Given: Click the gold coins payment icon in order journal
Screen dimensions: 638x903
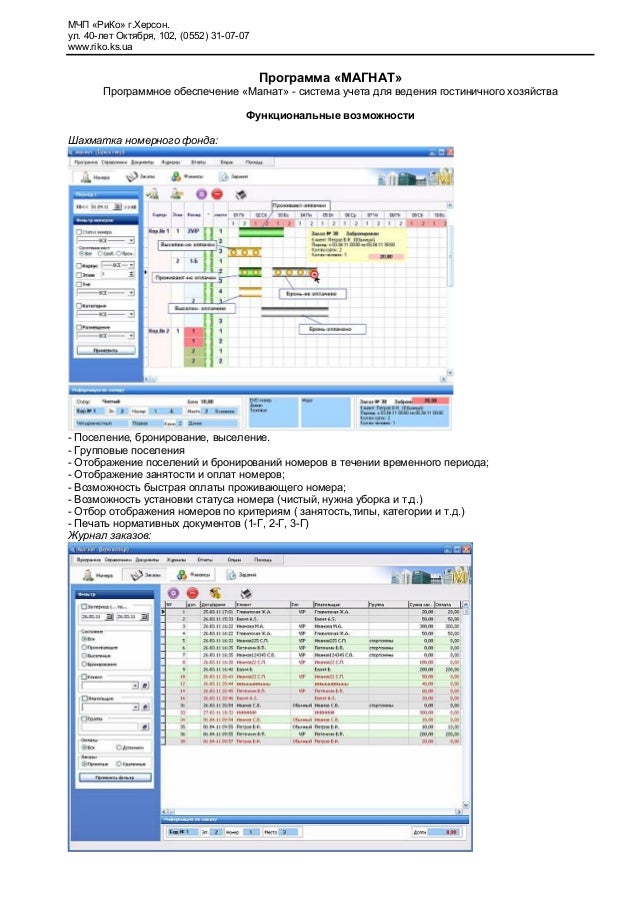Looking at the screenshot, I should tap(215, 593).
